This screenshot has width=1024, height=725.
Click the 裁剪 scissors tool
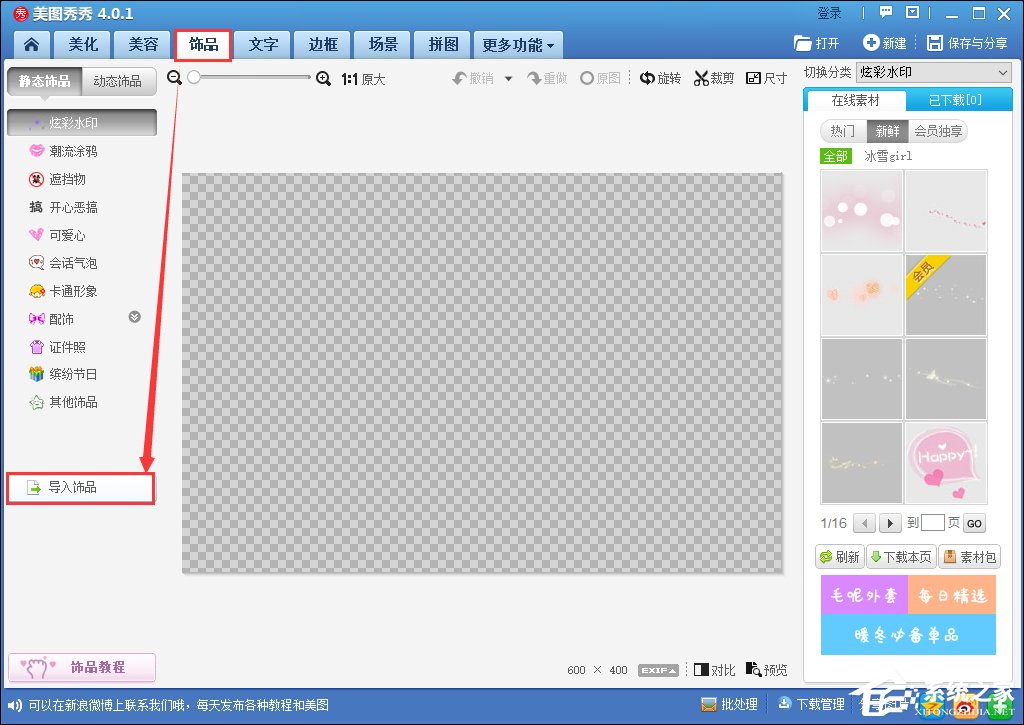click(714, 78)
